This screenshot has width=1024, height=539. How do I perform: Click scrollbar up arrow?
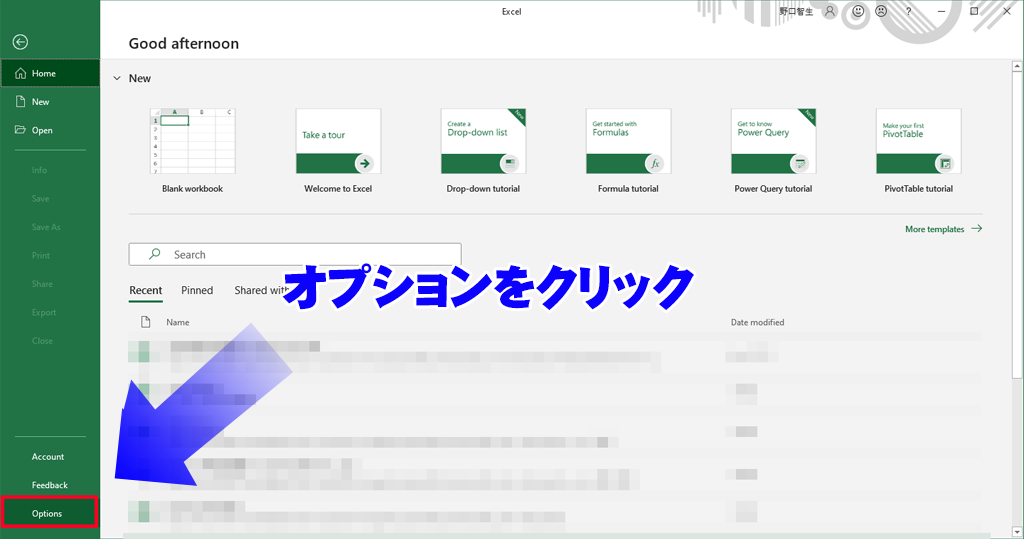[1017, 66]
